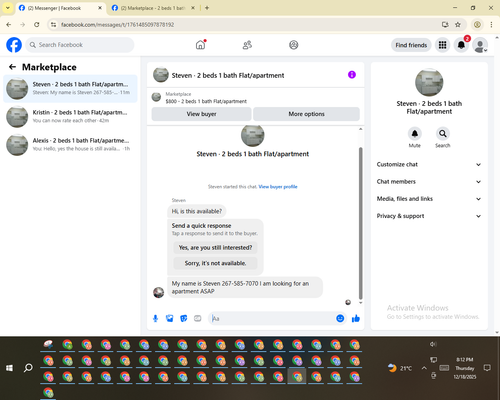Open the Notifications bell
Viewport: 500px width, 400px height.
(x=461, y=45)
